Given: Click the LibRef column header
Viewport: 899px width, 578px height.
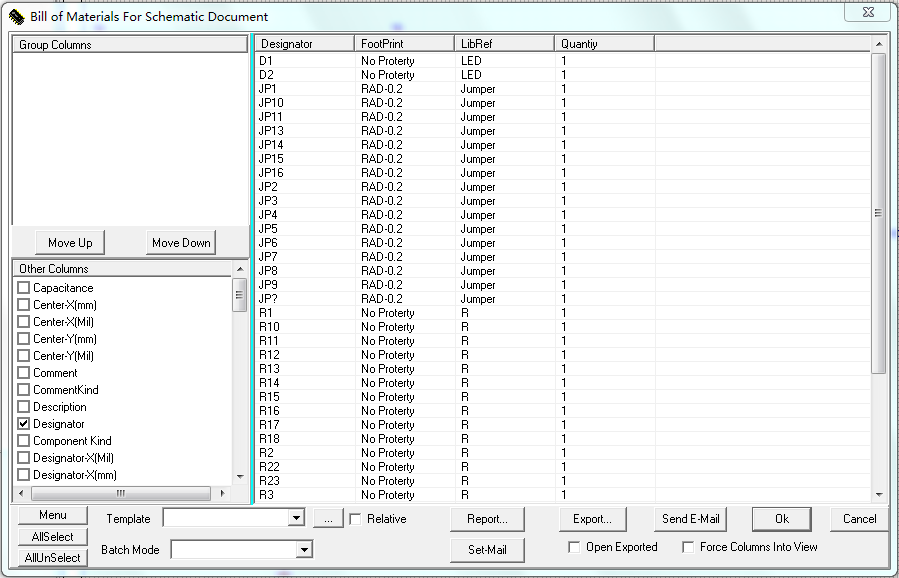Looking at the screenshot, I should [x=504, y=44].
